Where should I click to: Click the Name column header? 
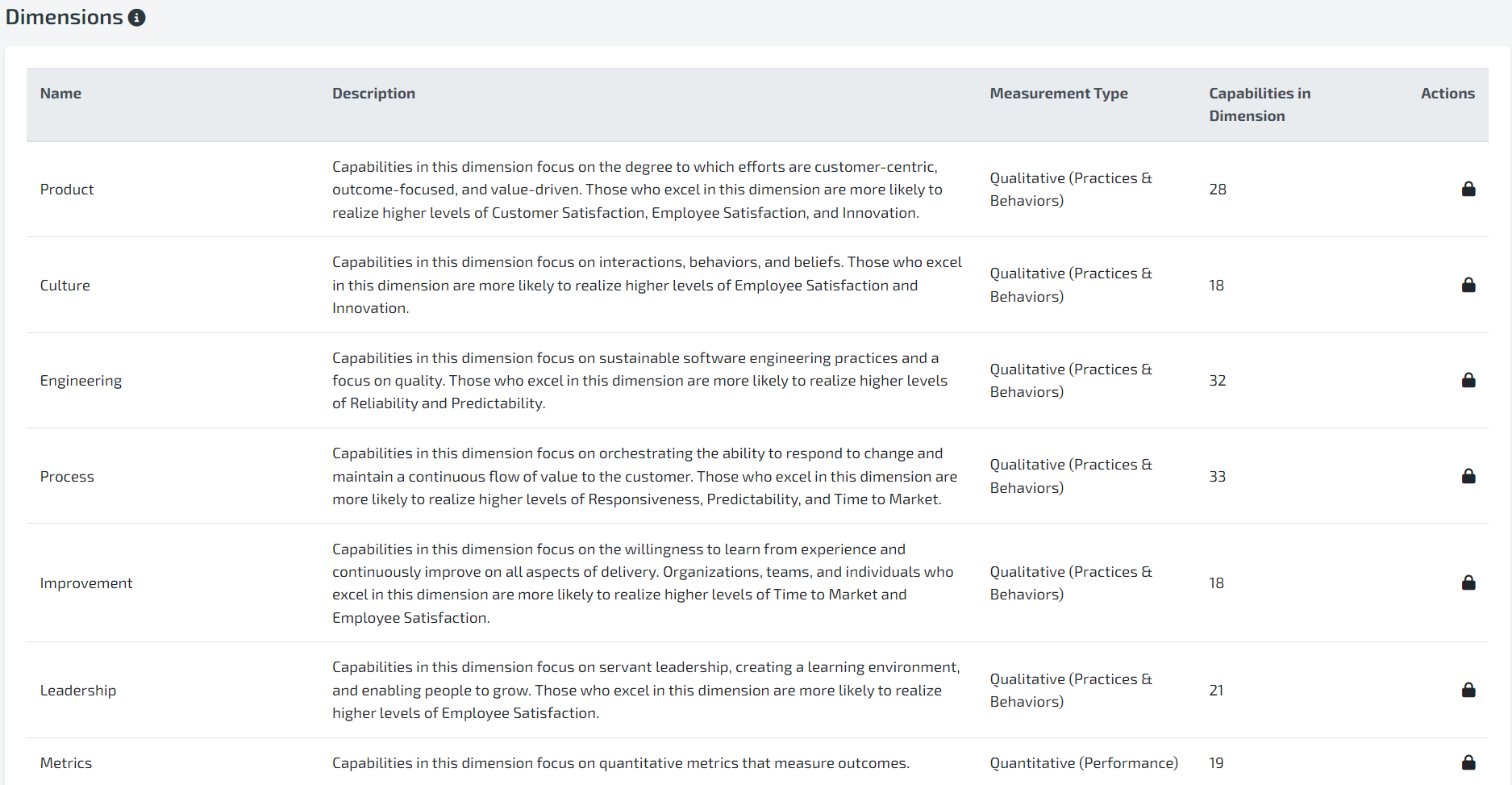pyautogui.click(x=60, y=94)
